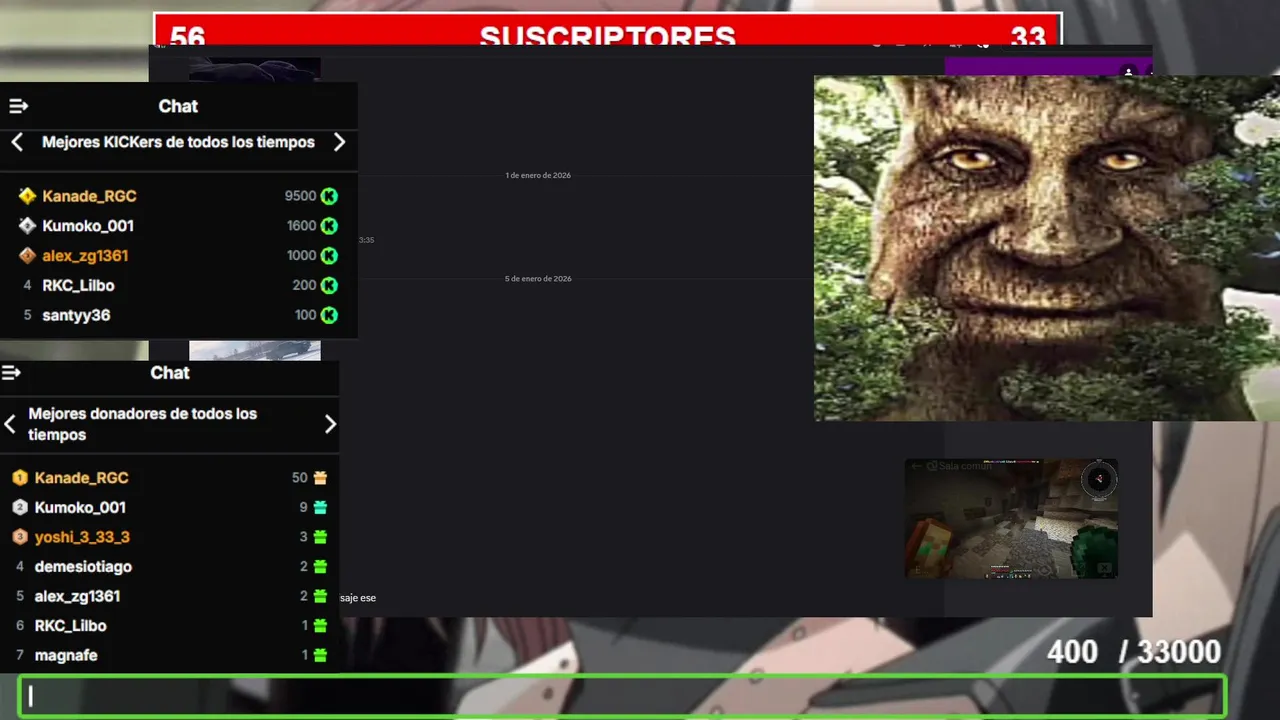The height and width of the screenshot is (720, 1280).
Task: Click the gold rank badge beside Kanade_RGC in KICKers list
Action: click(27, 196)
